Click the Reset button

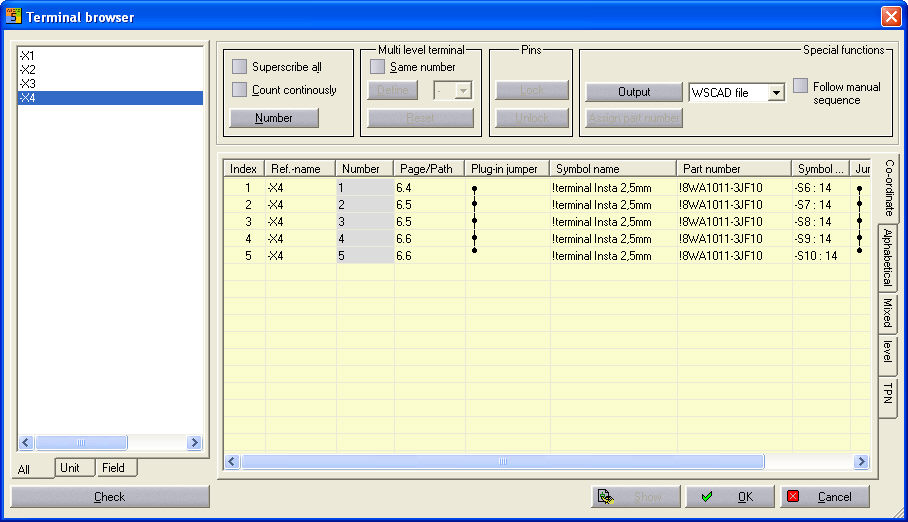click(420, 118)
